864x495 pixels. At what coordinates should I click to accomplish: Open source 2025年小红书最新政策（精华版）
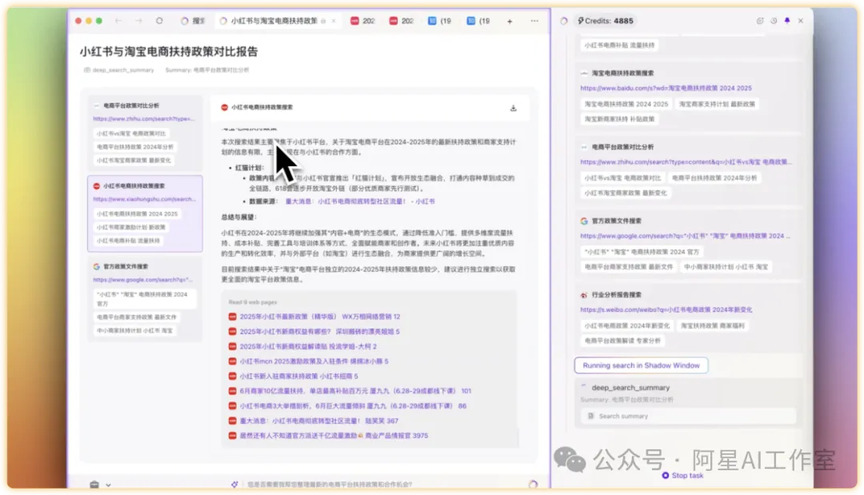[x=320, y=317]
